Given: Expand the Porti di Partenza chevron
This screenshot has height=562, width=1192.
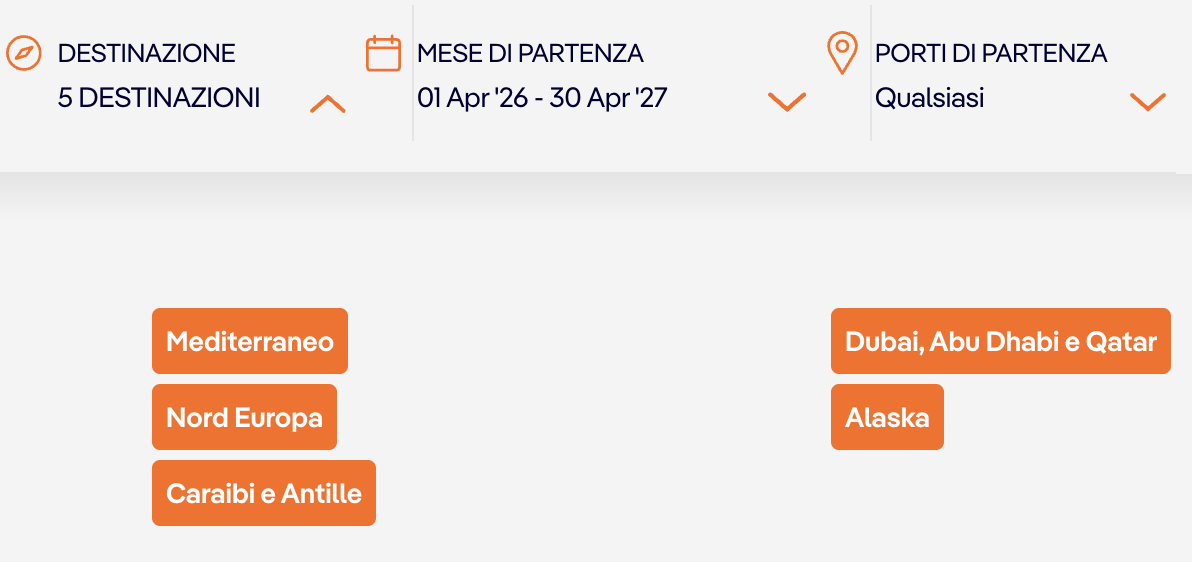Looking at the screenshot, I should [x=1147, y=101].
